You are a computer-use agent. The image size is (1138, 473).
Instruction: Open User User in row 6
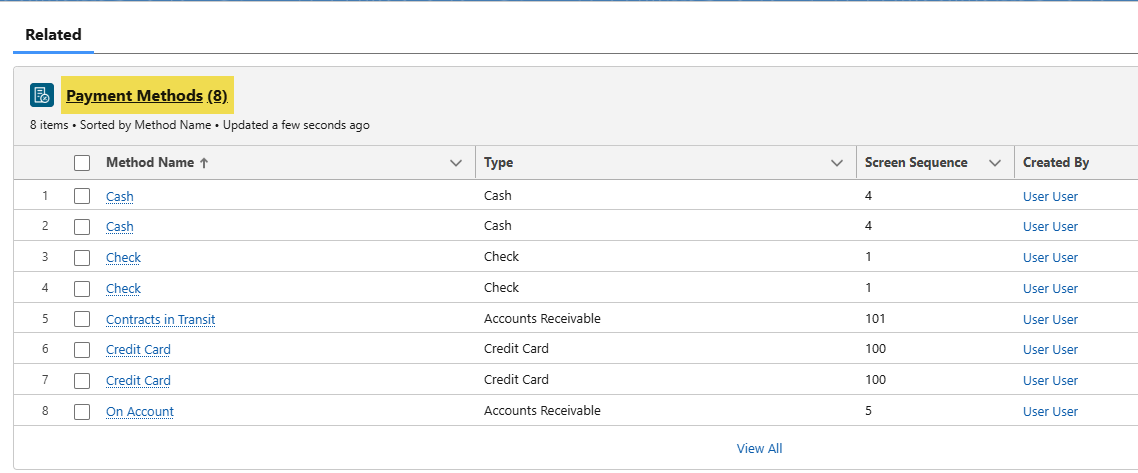tap(1050, 350)
